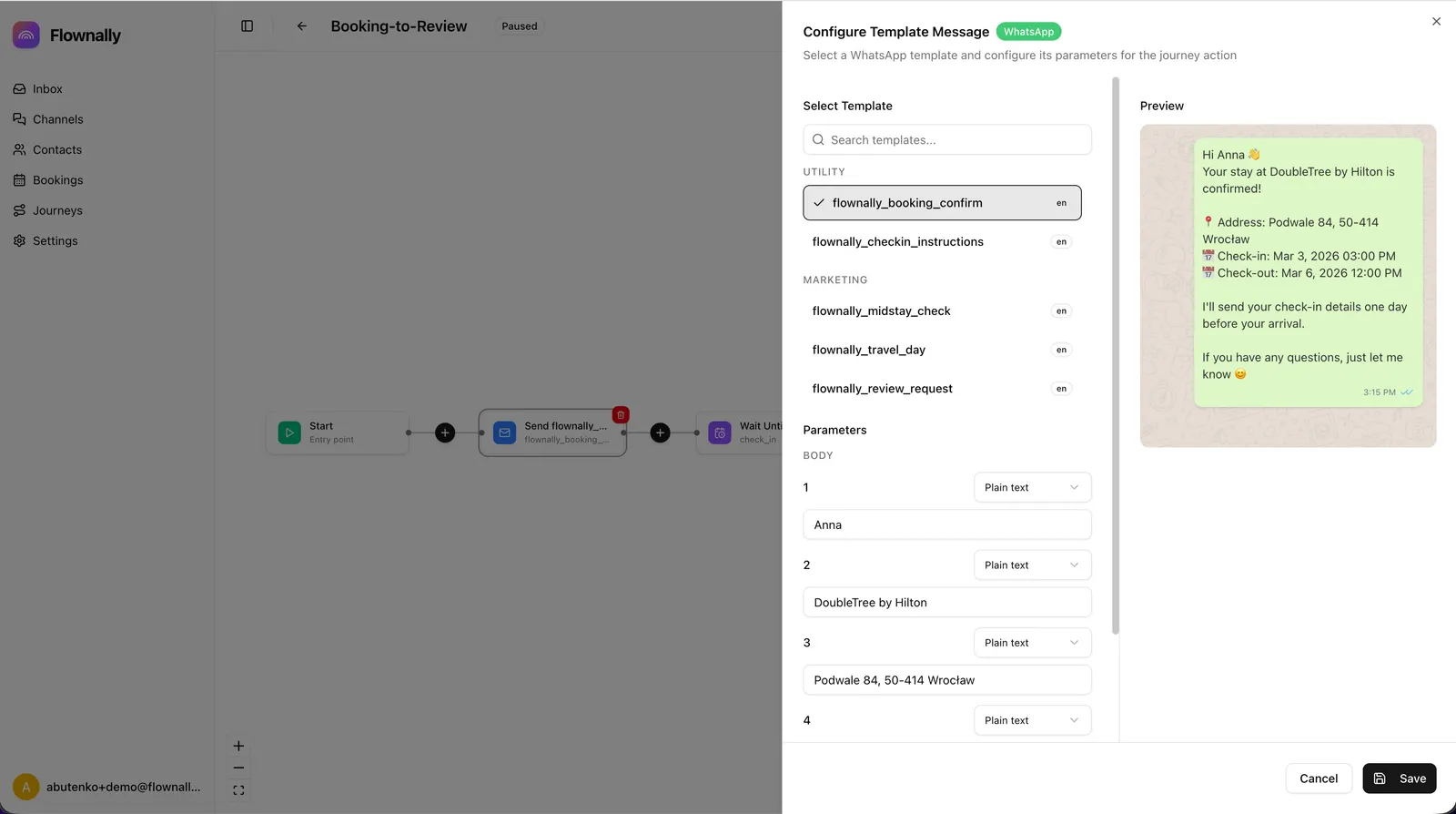
Task: Click the Start node play icon
Action: tap(289, 432)
